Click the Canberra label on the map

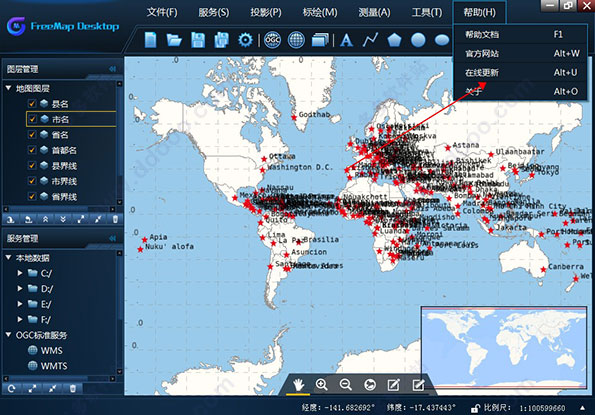coord(566,267)
